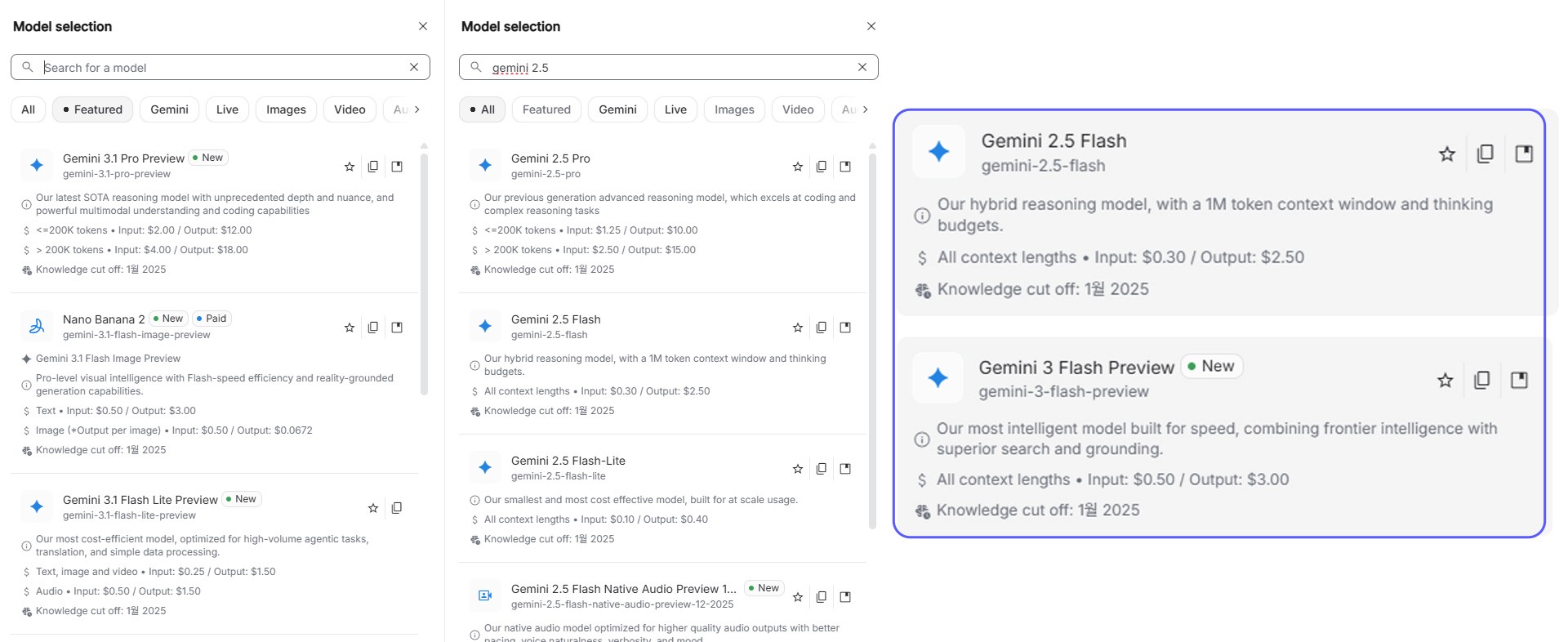Select Gemini filter in left panel
The height and width of the screenshot is (642, 1568).
169,109
